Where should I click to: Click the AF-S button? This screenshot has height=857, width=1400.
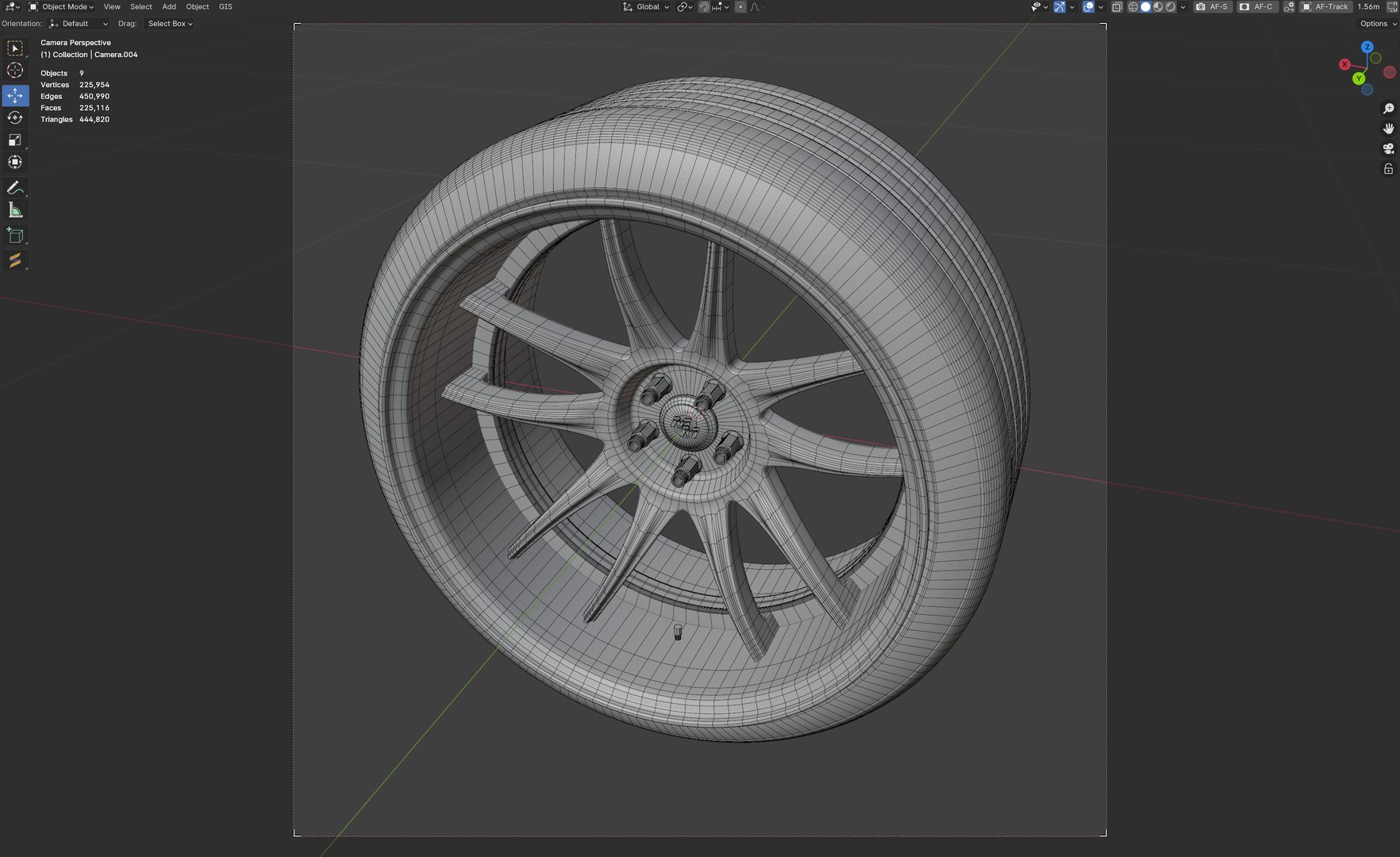pyautogui.click(x=1212, y=7)
